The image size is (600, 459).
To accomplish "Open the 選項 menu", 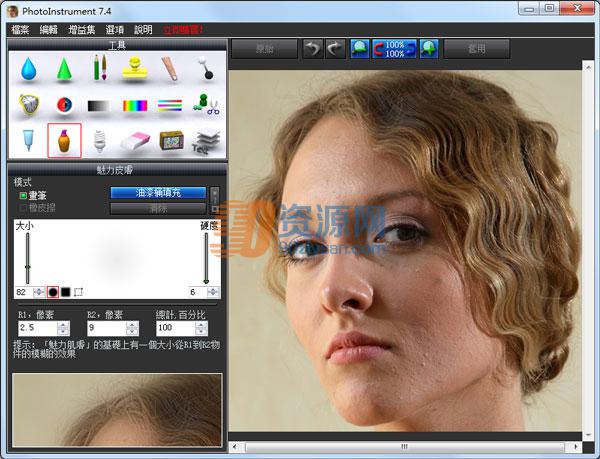I will click(115, 30).
